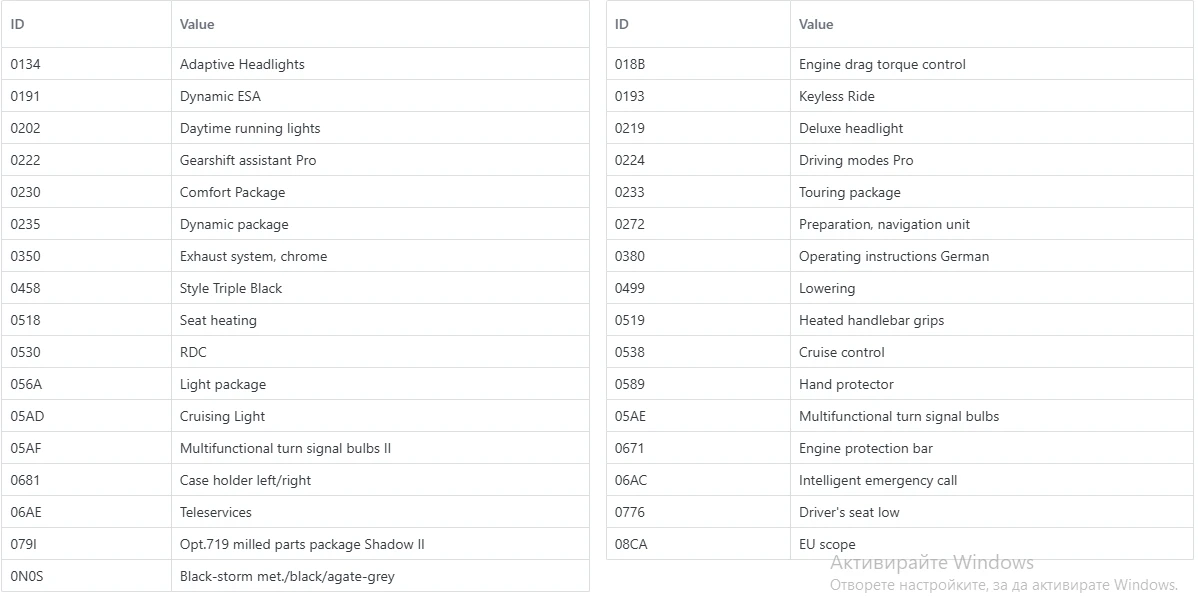Click Exhaust system, chrome text
This screenshot has height=609, width=1198.
click(253, 256)
